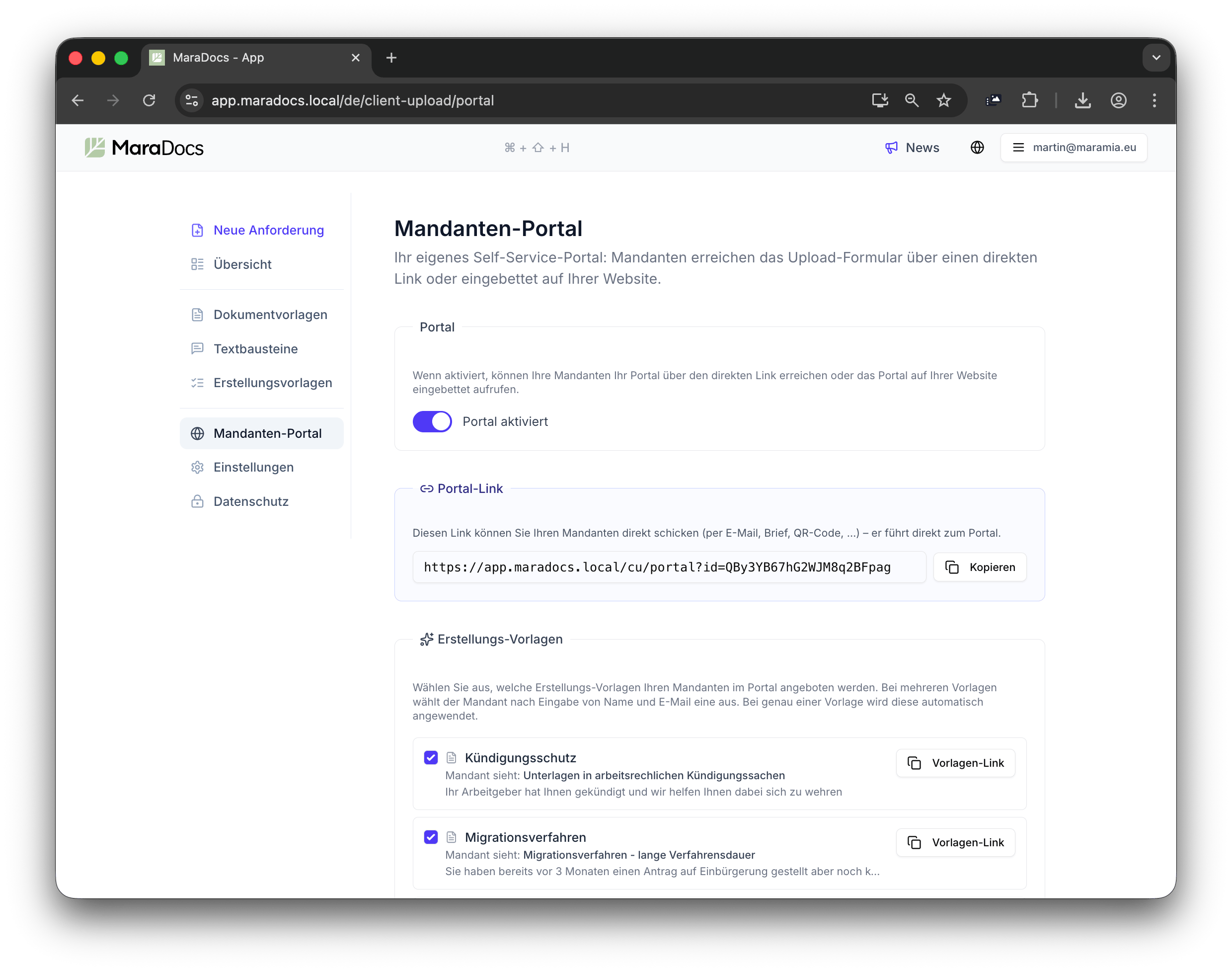Click the Migrationsverfahren document icon
1232x972 pixels.
[451, 837]
